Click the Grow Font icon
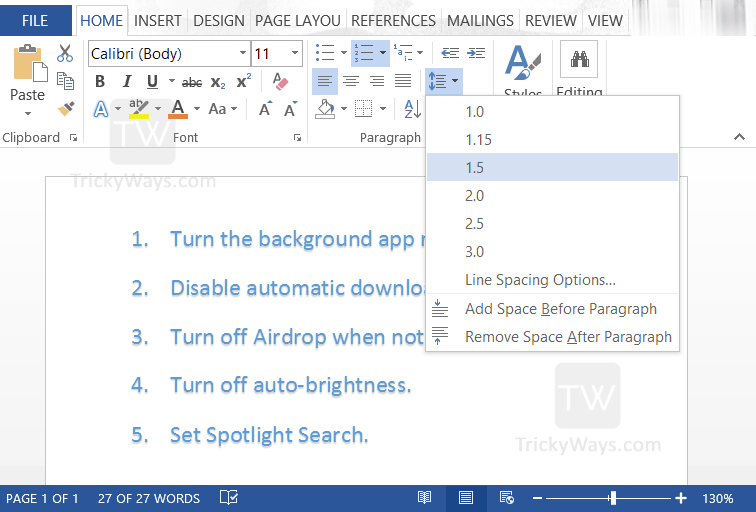Screen dimensions: 756x512 point(266,109)
